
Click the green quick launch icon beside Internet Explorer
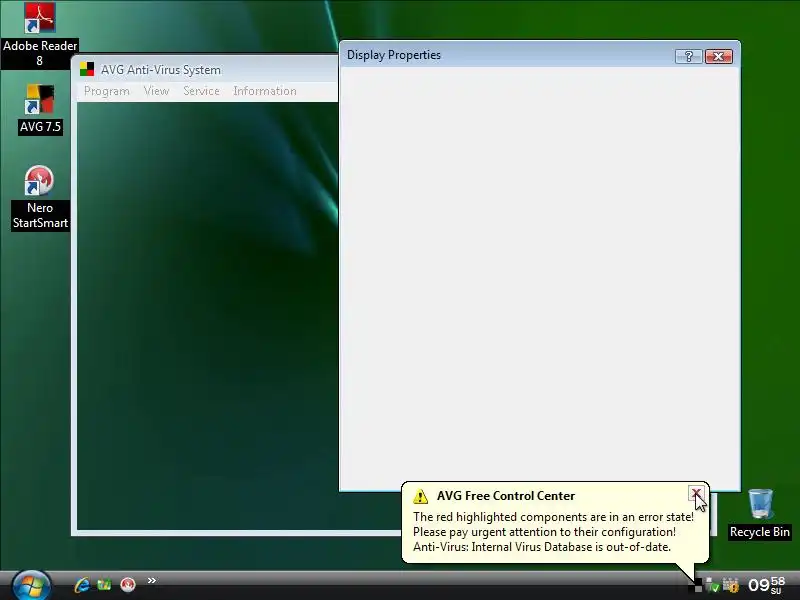pos(104,584)
